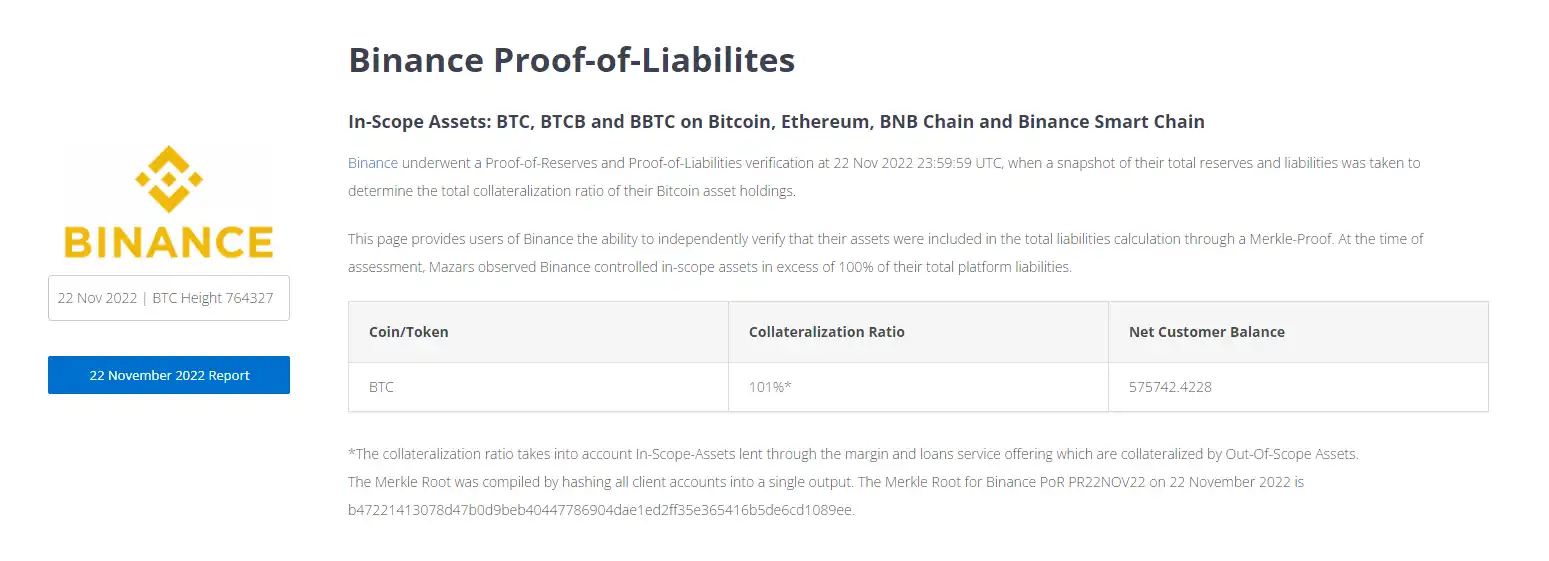The height and width of the screenshot is (561, 1549).
Task: Click the sentence mentioning Mazars observation
Action: [710, 267]
